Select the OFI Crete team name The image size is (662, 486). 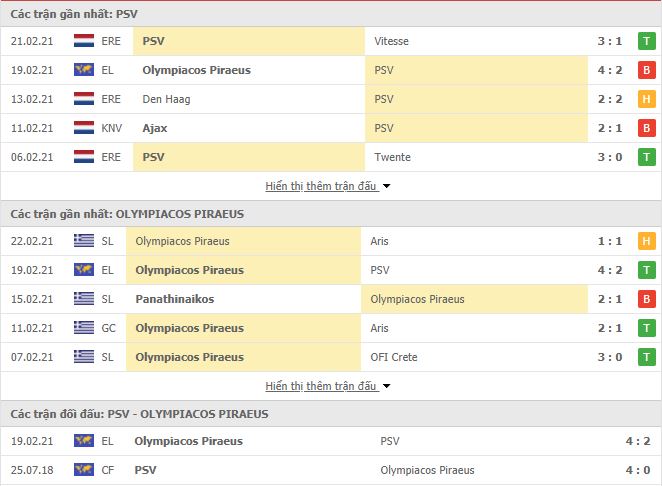(x=393, y=357)
